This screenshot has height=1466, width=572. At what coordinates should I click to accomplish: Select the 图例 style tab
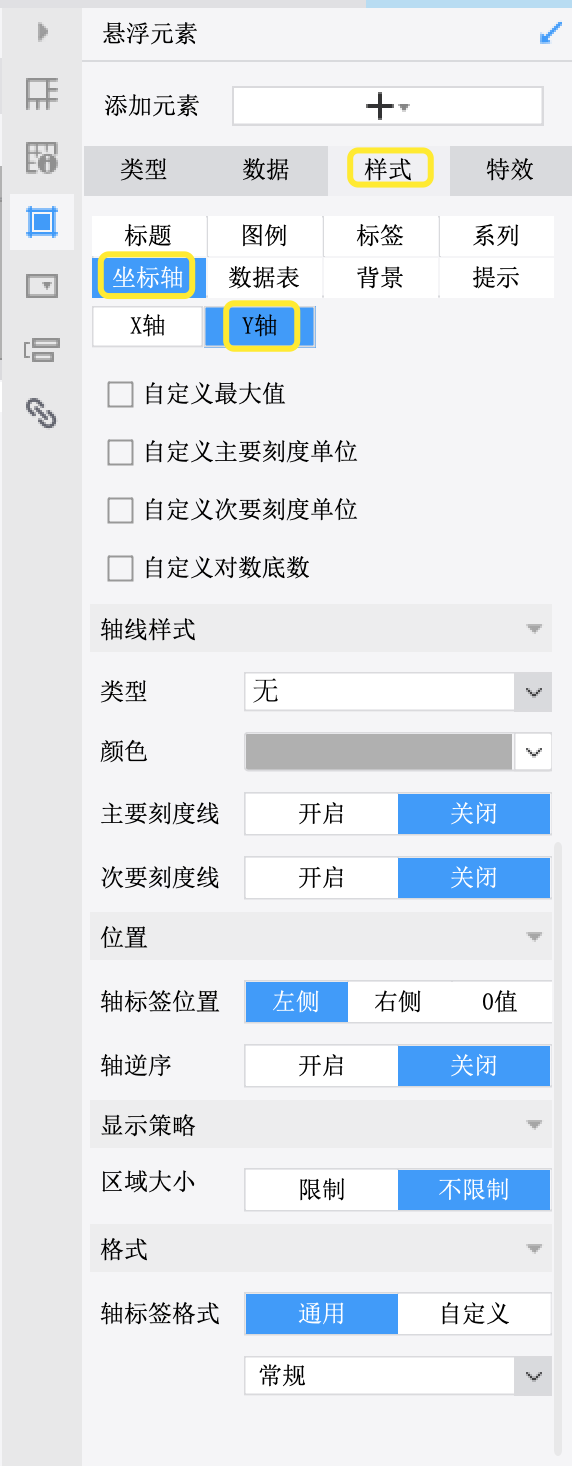tap(264, 236)
